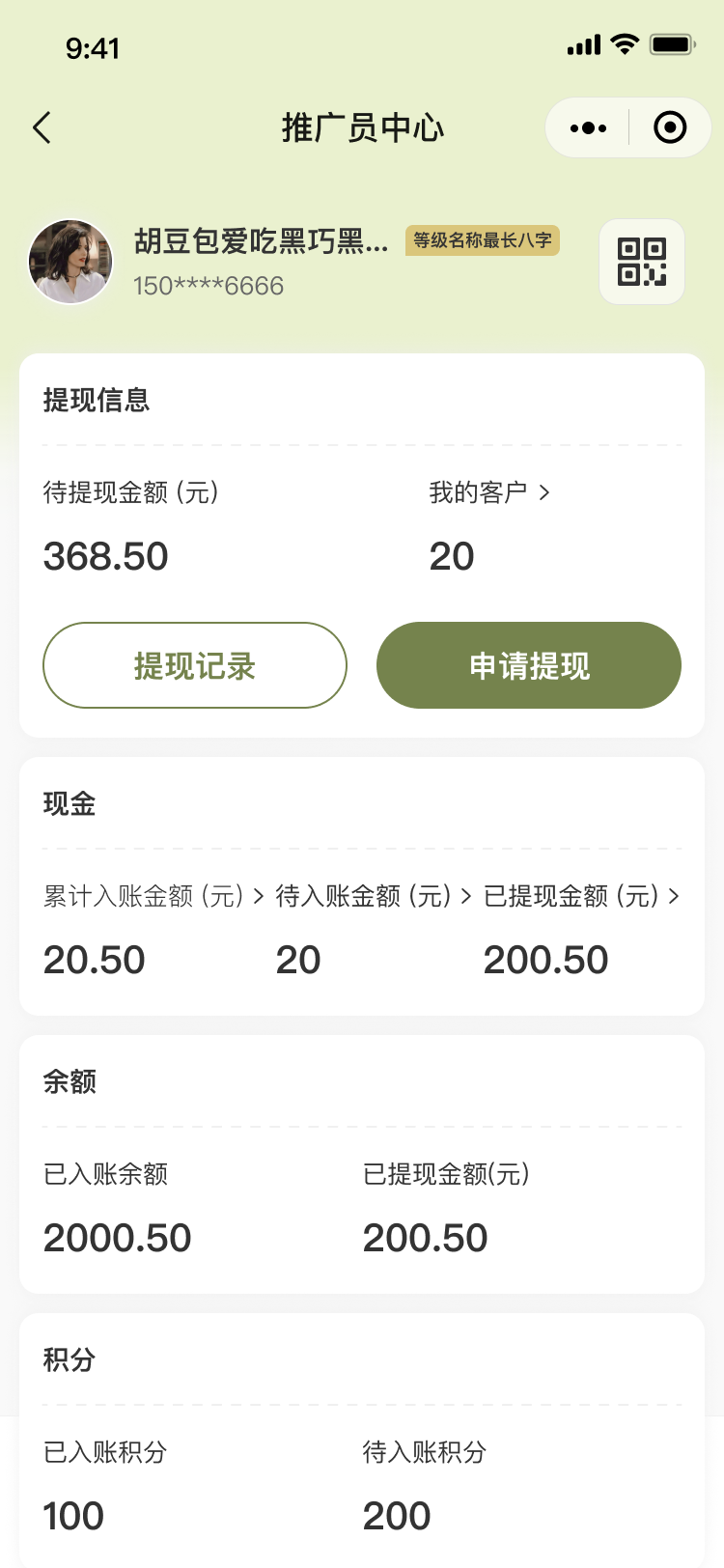Screen dimensions: 724x1568
Task: Tap the Wi-Fi status icon
Action: click(x=626, y=44)
